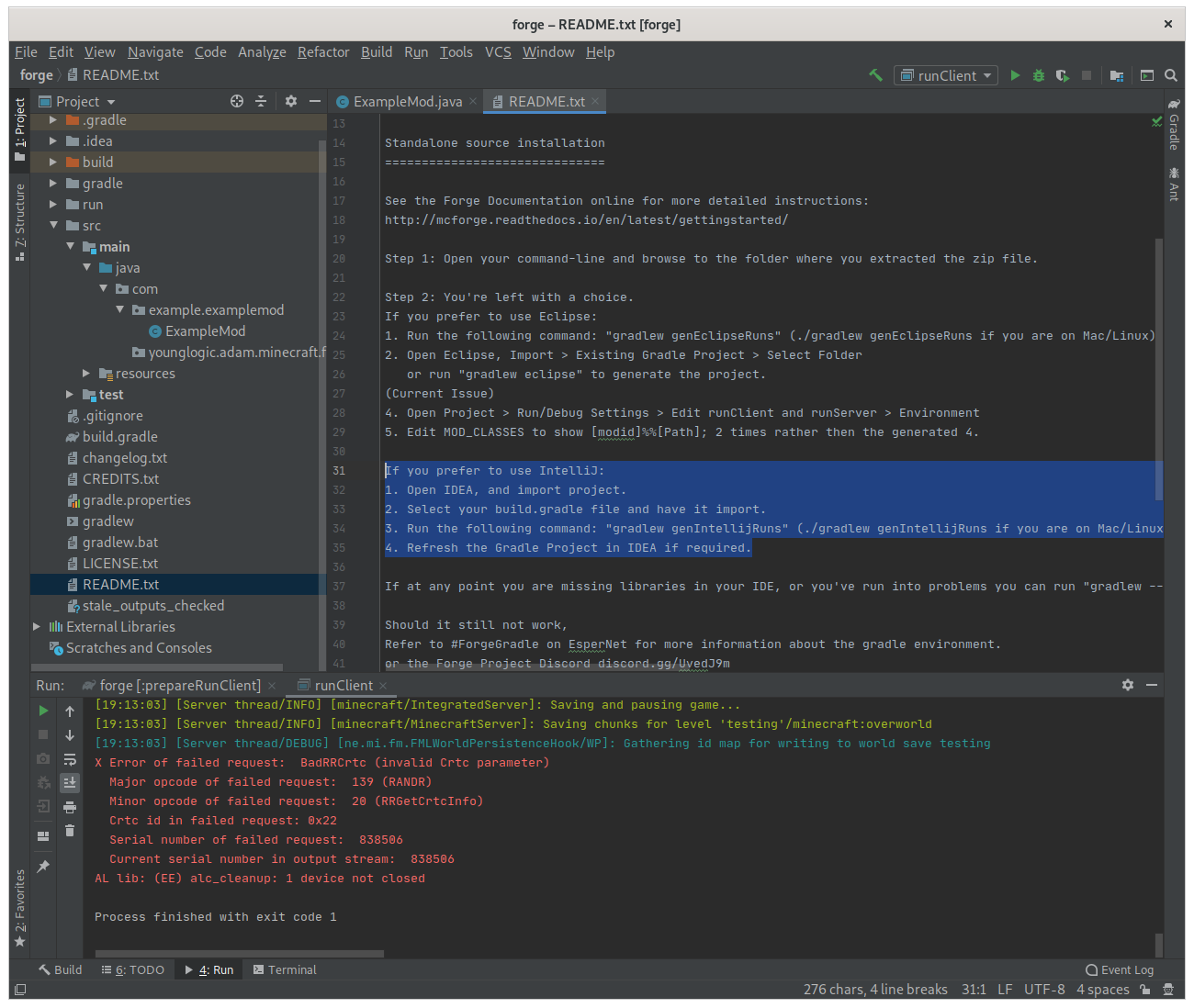Open Project Structure dialog icon
1194x1008 pixels.
click(x=1117, y=75)
